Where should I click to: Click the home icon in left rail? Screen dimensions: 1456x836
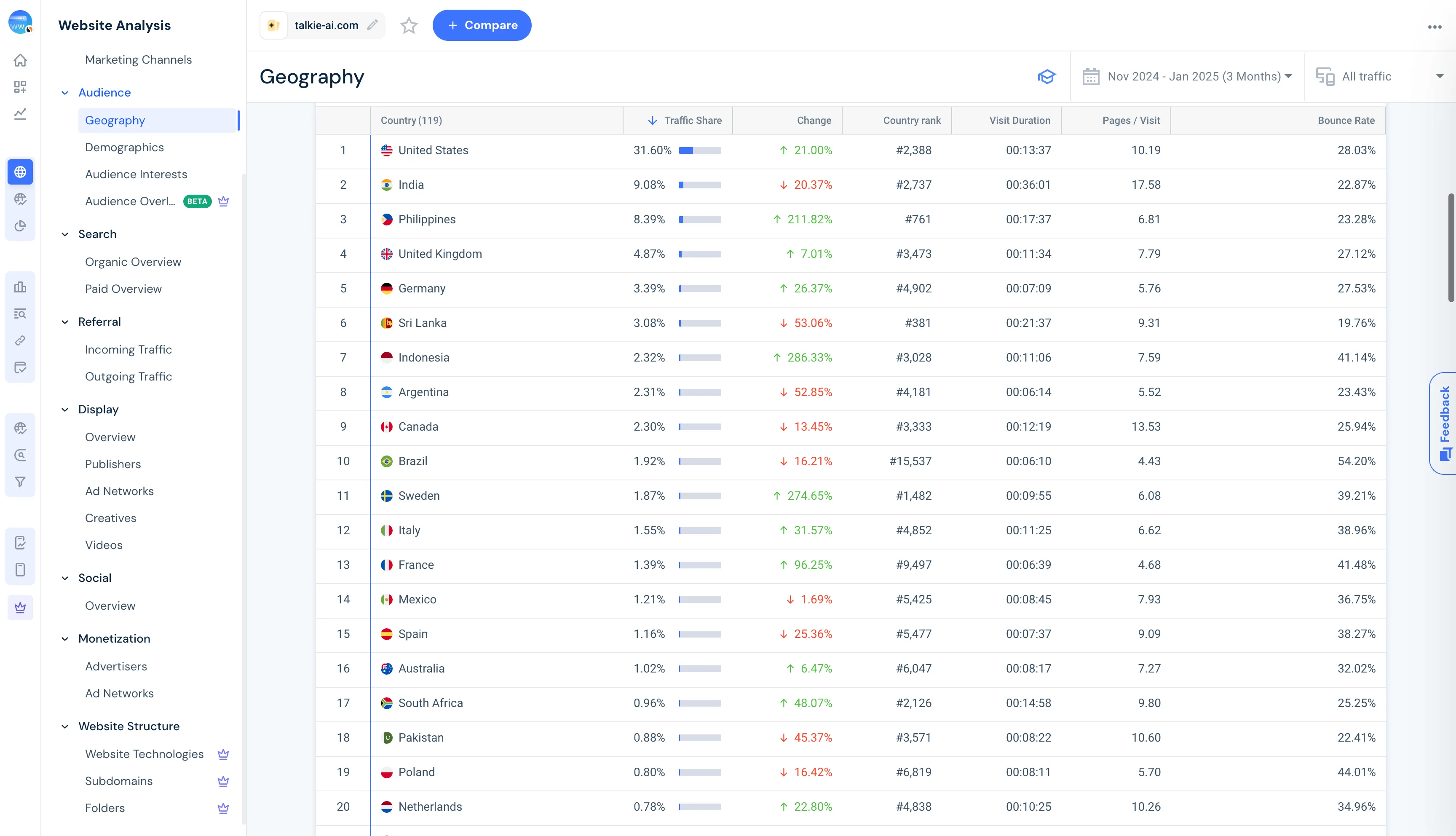(20, 60)
